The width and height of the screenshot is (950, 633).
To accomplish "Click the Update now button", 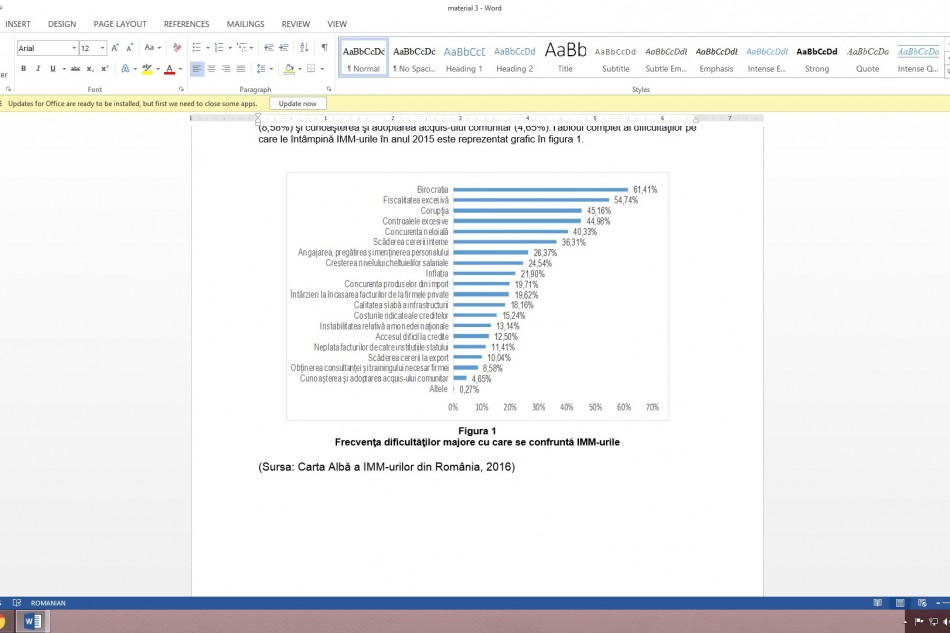I will pos(297,103).
